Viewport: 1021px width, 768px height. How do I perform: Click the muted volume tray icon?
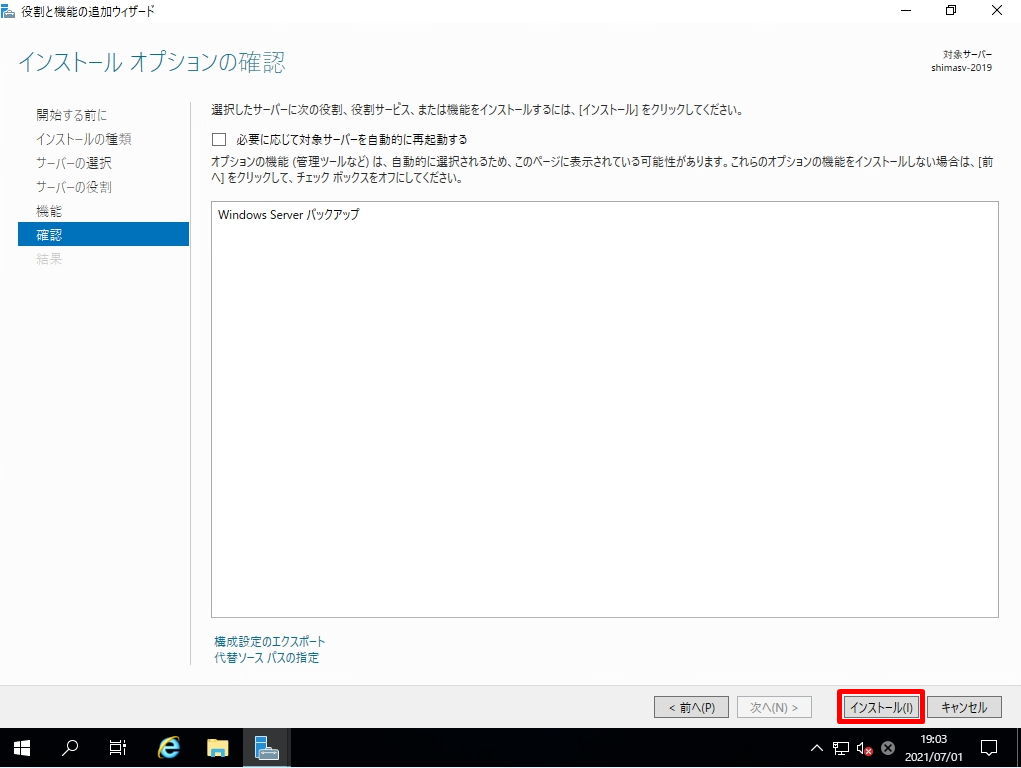pyautogui.click(x=864, y=748)
